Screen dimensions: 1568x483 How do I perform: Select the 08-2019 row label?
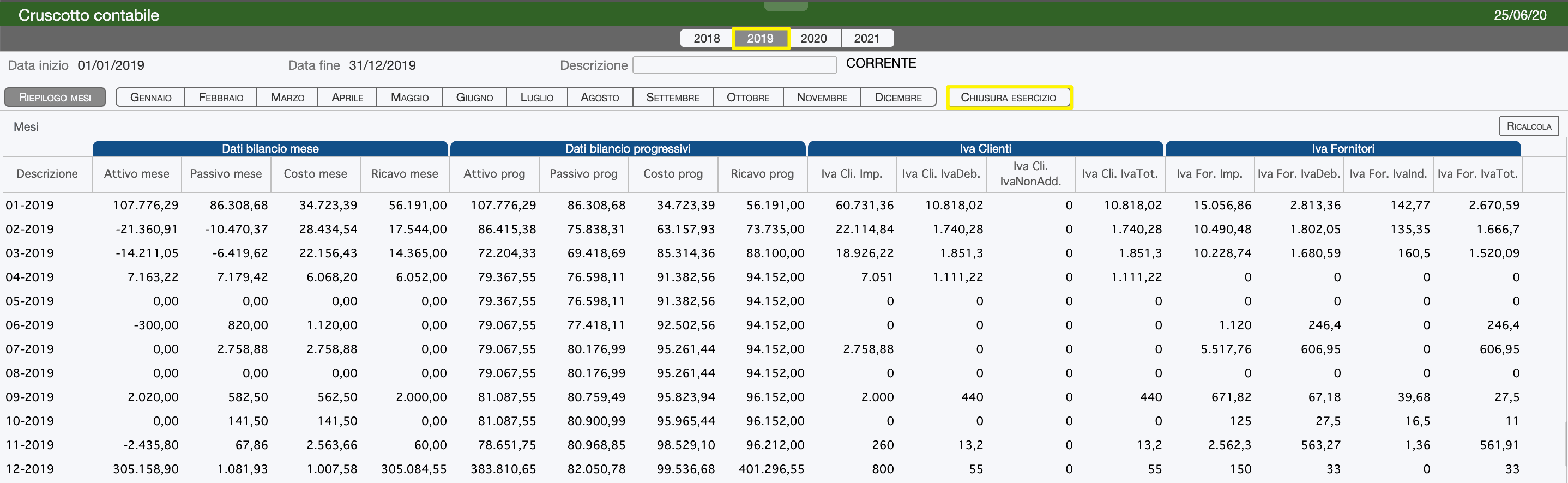point(30,373)
